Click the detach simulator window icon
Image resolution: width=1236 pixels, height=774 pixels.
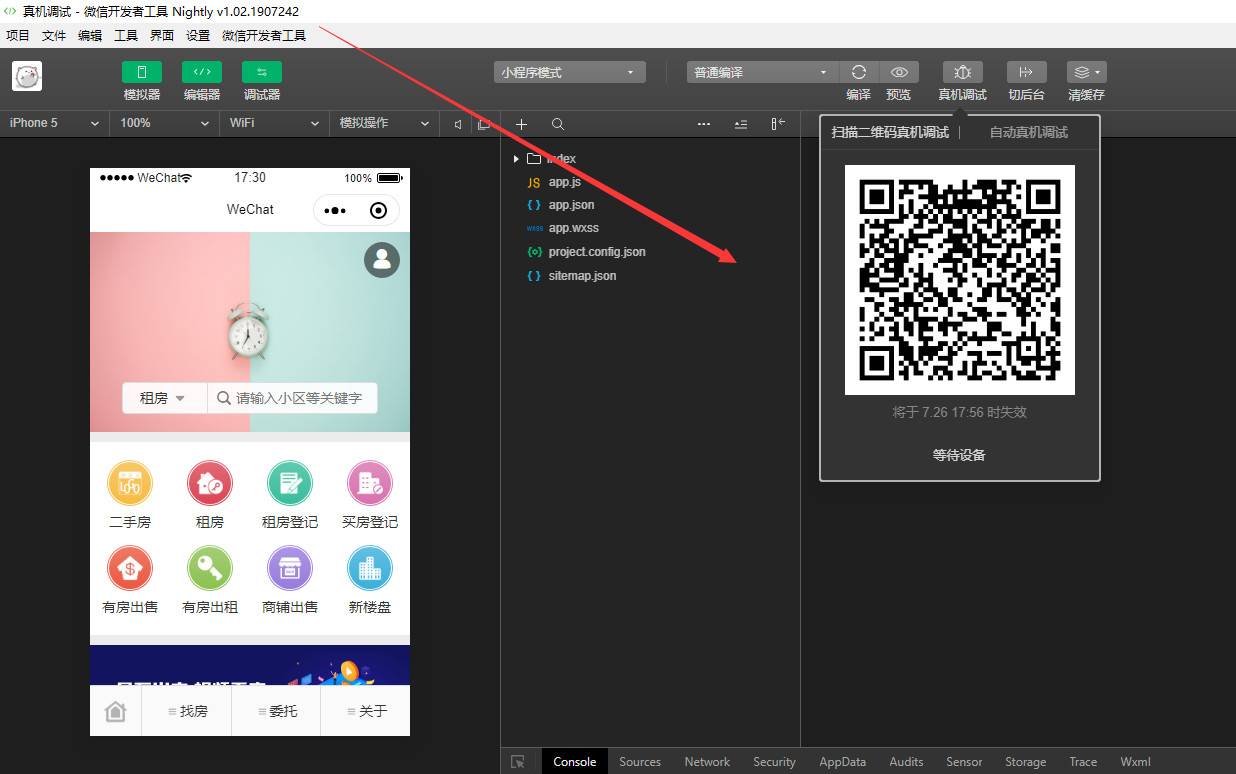[484, 124]
